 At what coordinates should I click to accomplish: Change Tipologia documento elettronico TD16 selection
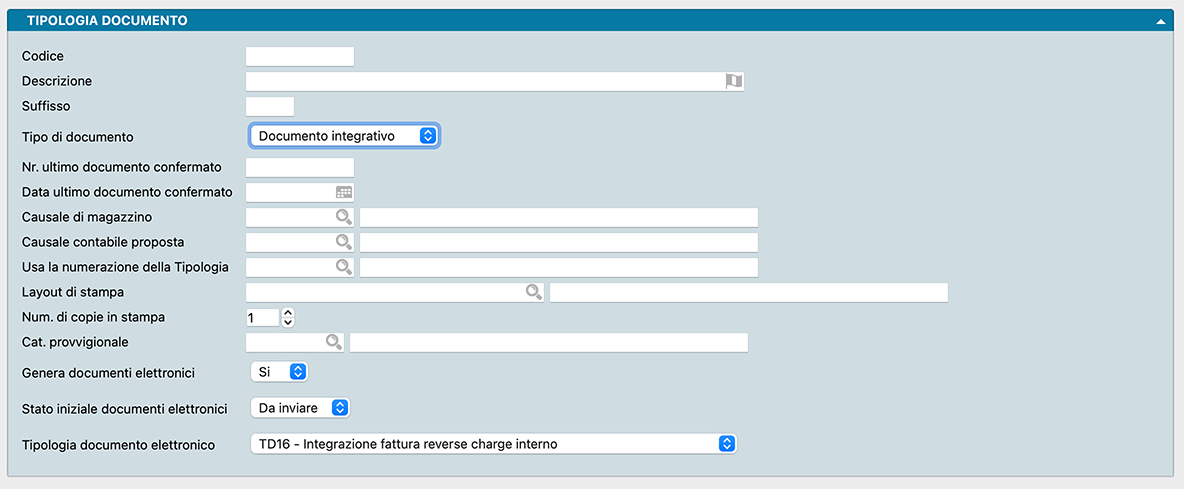(493, 444)
